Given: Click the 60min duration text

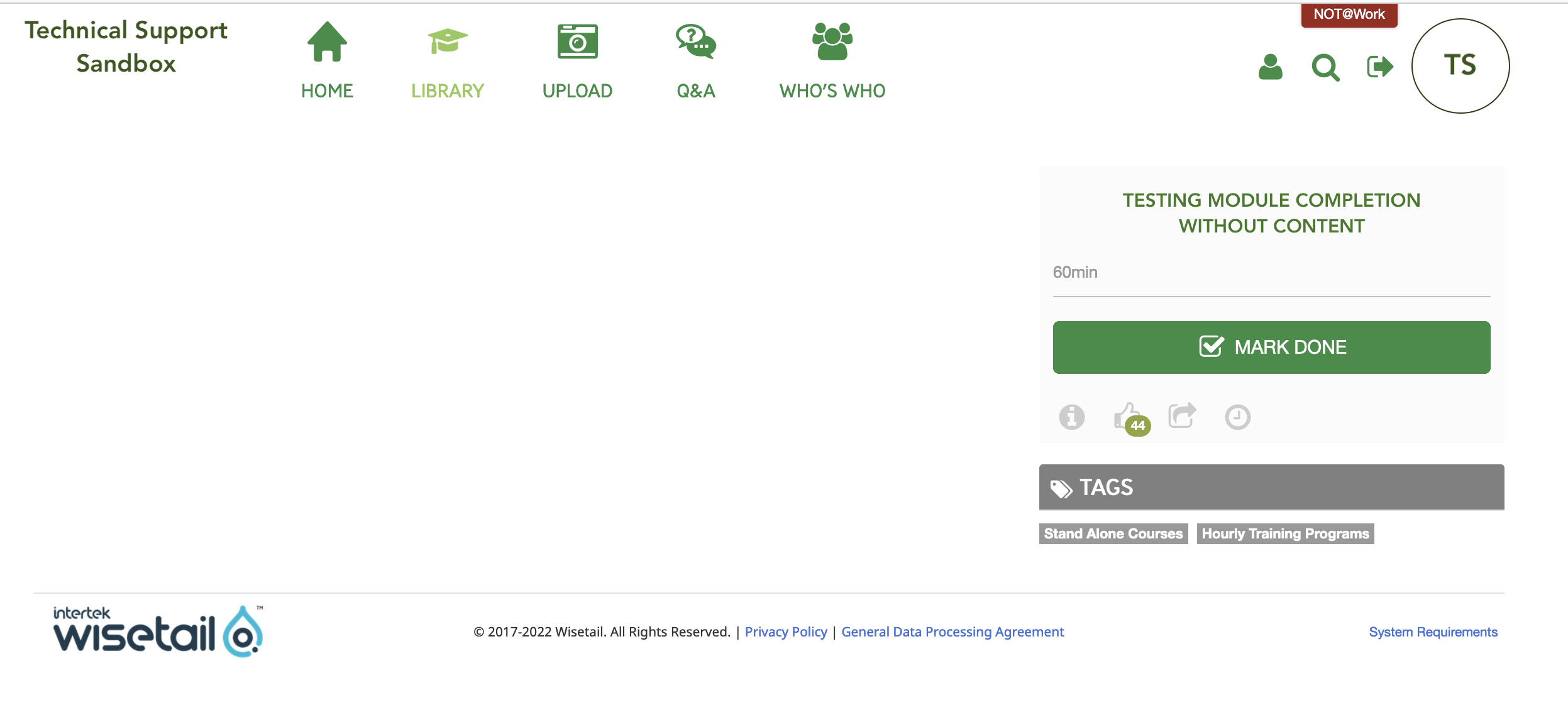Looking at the screenshot, I should [x=1075, y=272].
